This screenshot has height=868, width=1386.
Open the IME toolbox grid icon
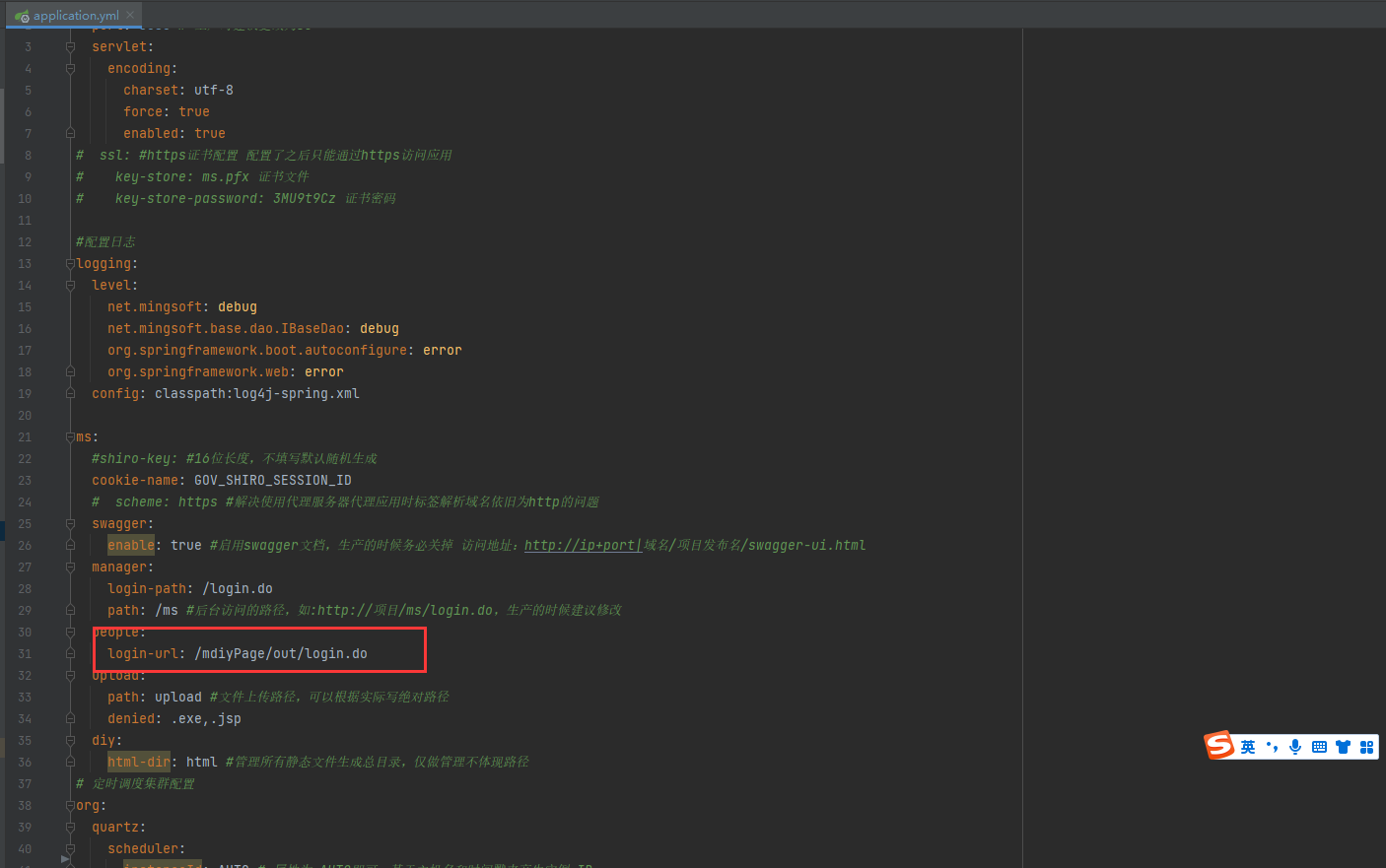1366,747
